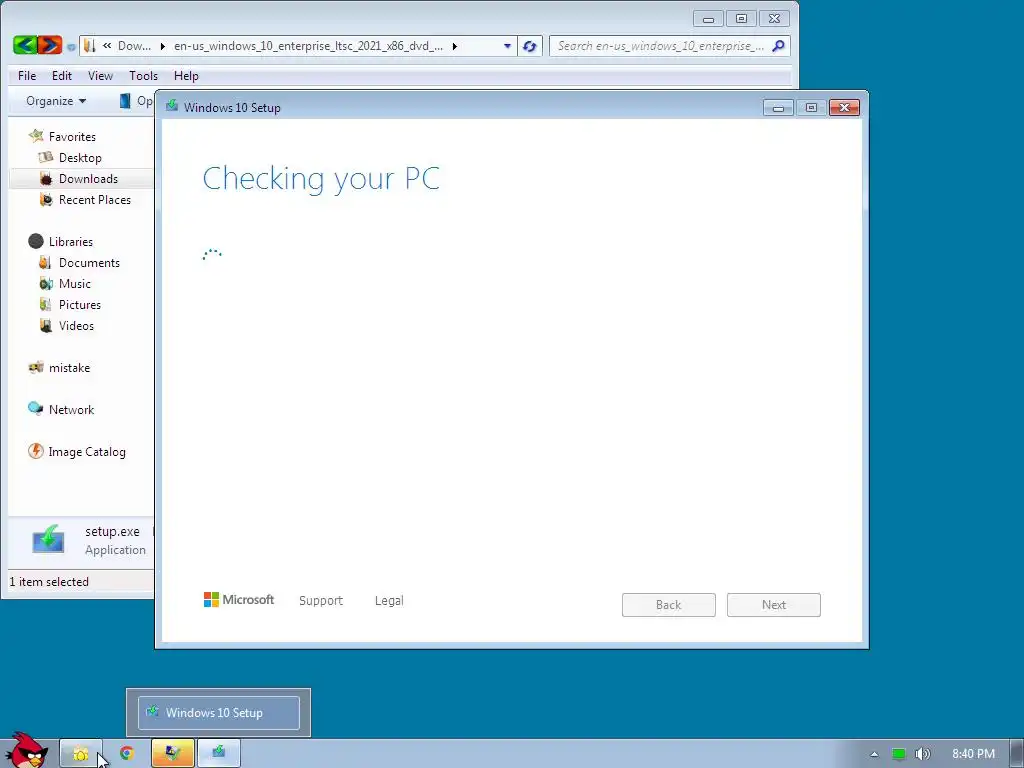Open the Edit menu
The width and height of the screenshot is (1024, 768).
(x=62, y=76)
